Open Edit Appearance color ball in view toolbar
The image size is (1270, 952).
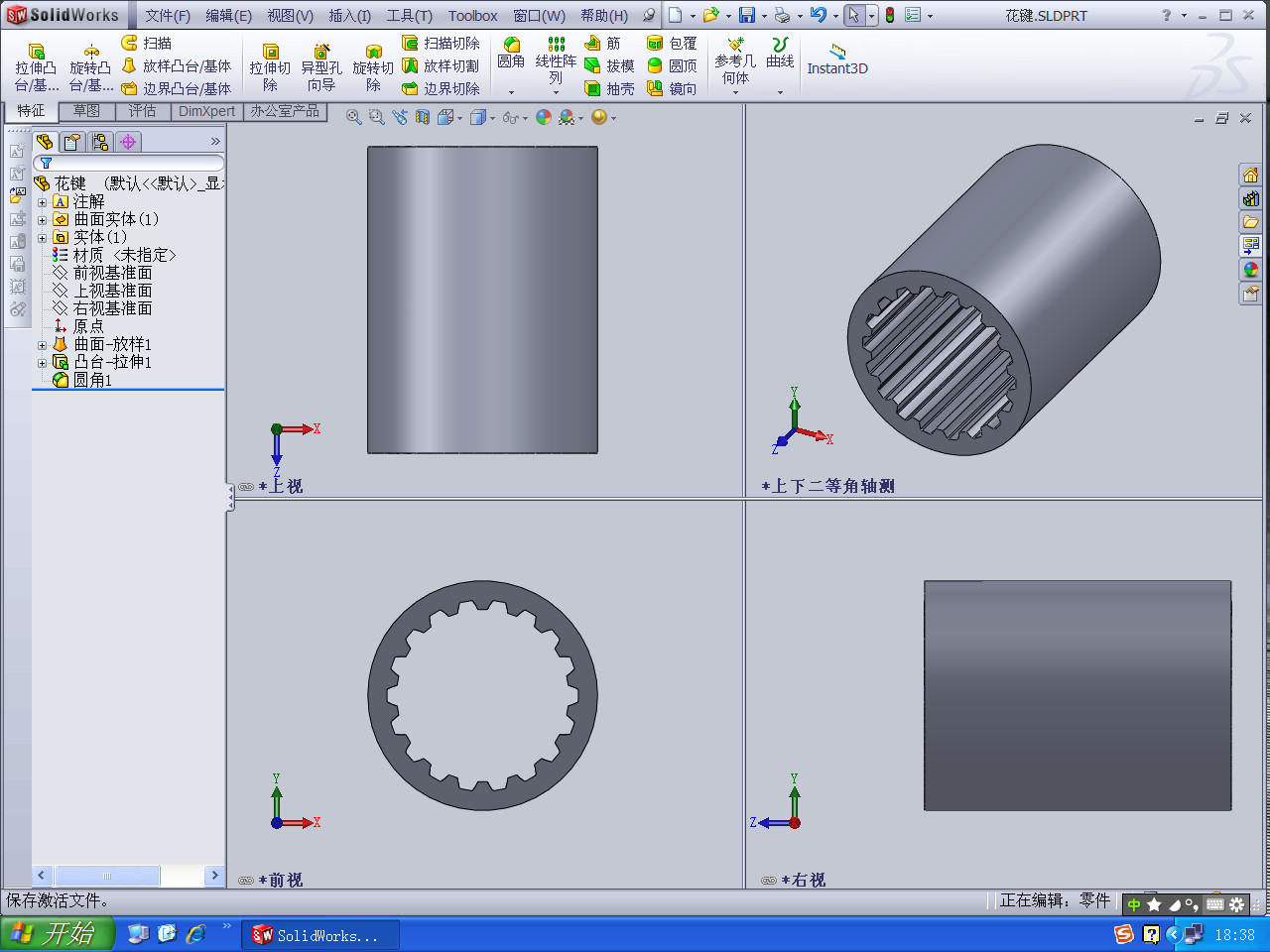click(544, 117)
